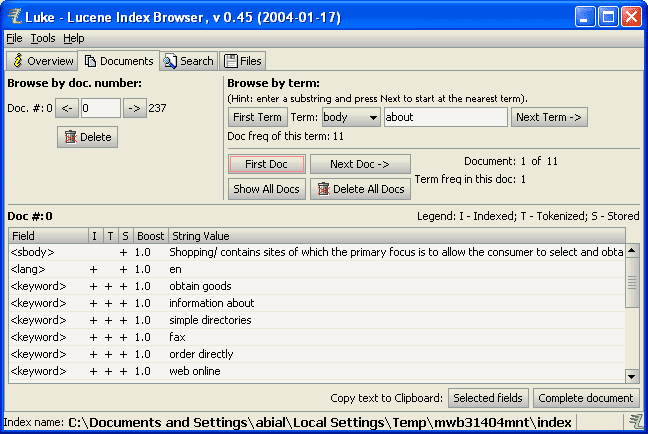Open the File menu
Screen dimensions: 648x434
click(14, 38)
